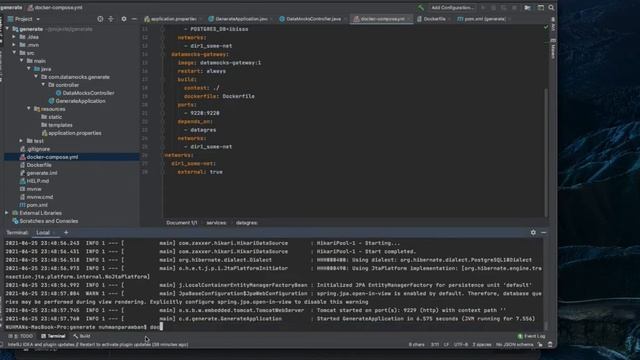The width and height of the screenshot is (640, 360).
Task: Click the Document 1/1 breadcrumb
Action: (182, 223)
